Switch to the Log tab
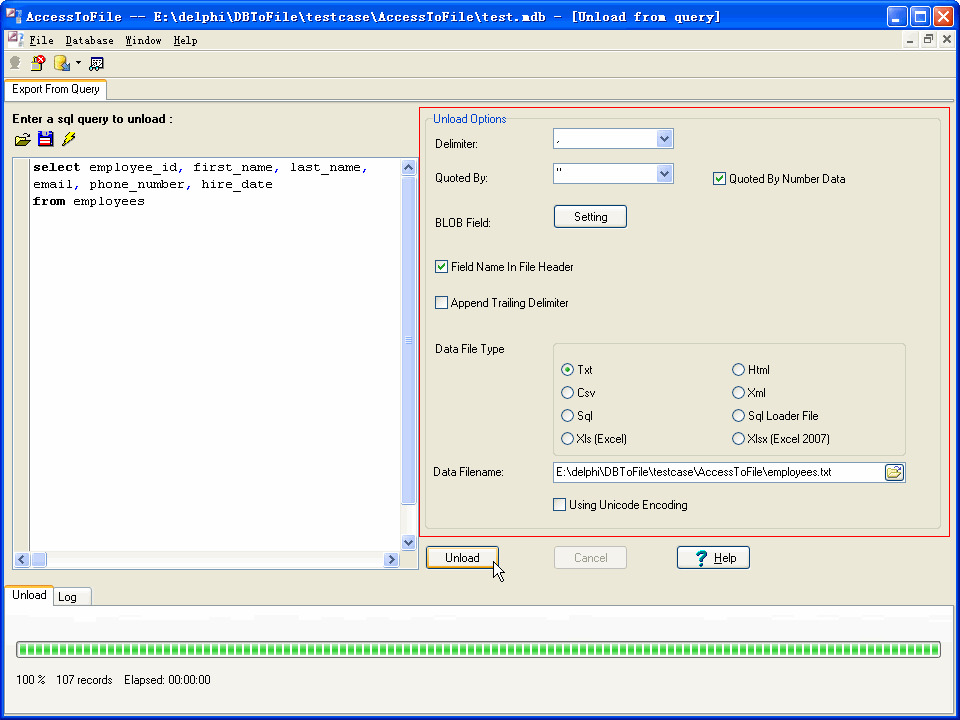 coord(72,597)
